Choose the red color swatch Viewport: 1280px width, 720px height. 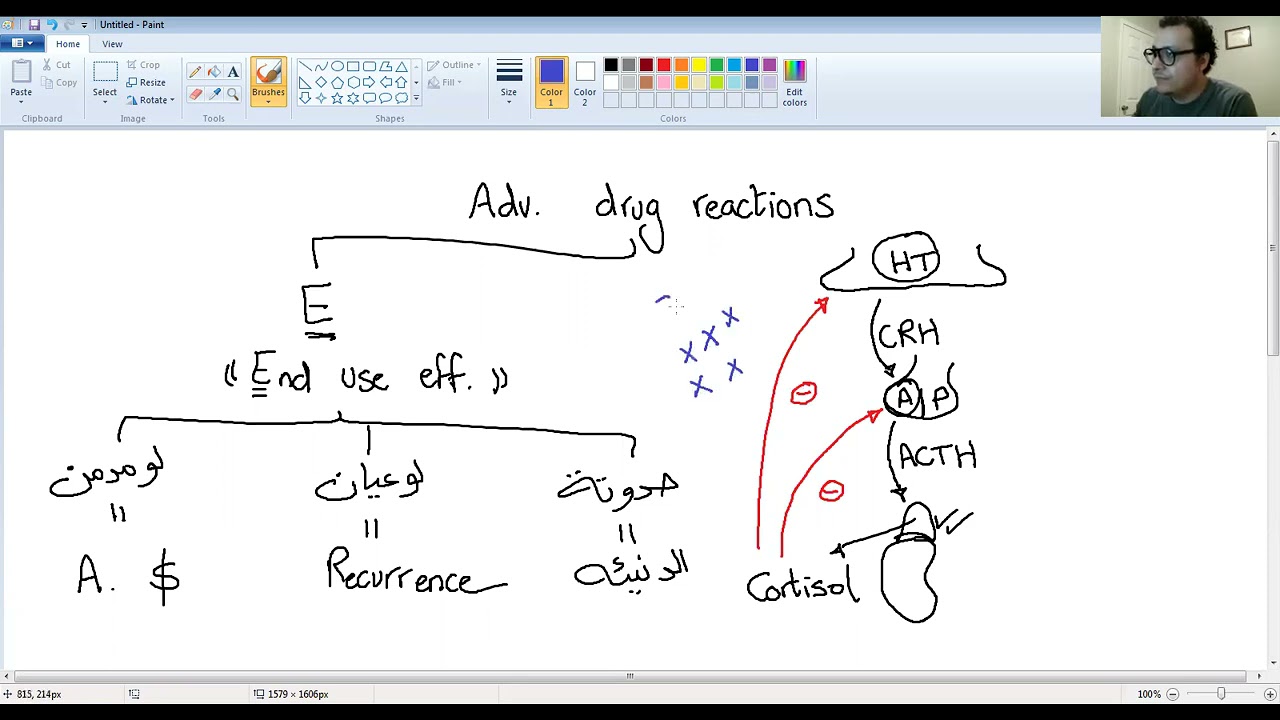[x=664, y=65]
